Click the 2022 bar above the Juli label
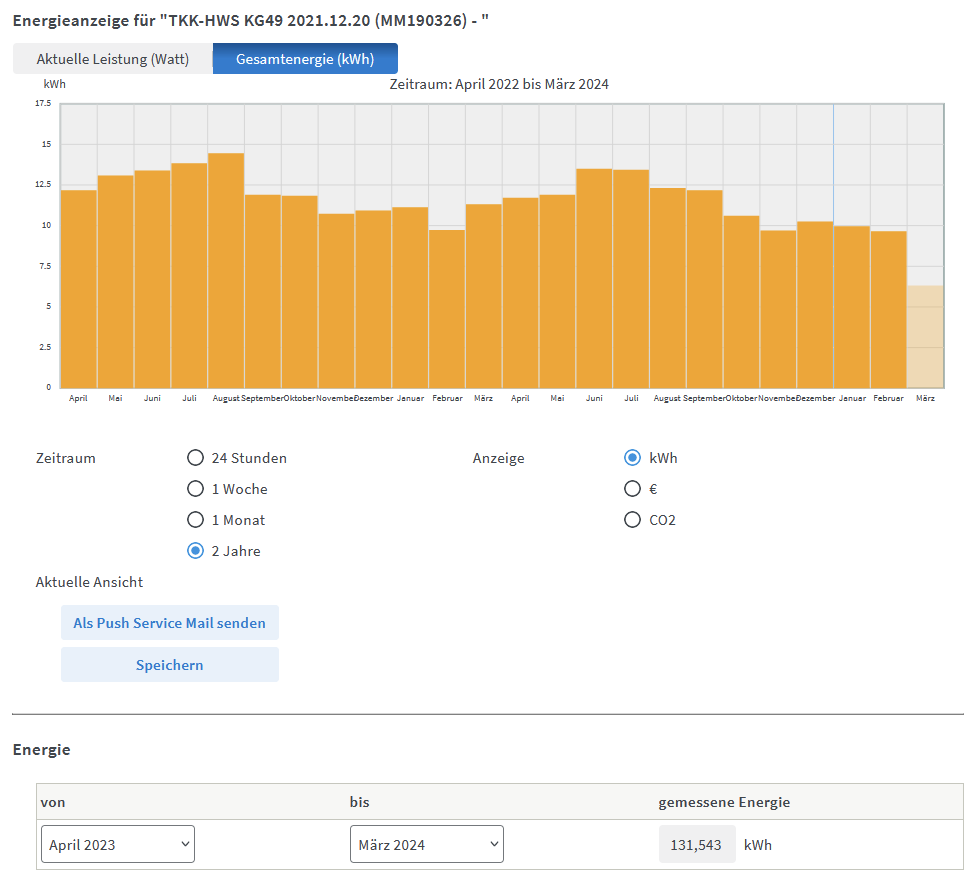 tap(189, 275)
